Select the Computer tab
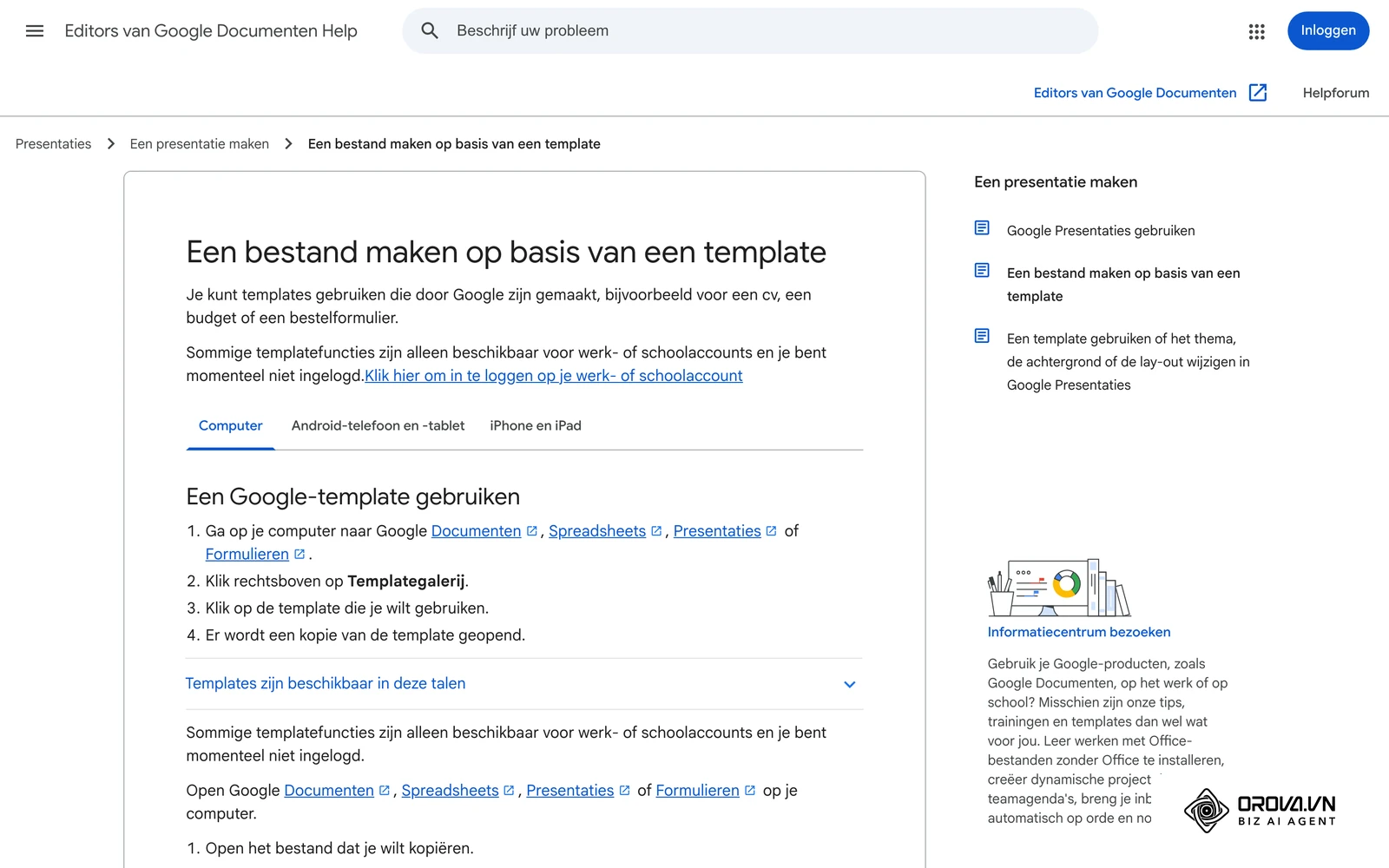The image size is (1389, 868). (x=230, y=426)
